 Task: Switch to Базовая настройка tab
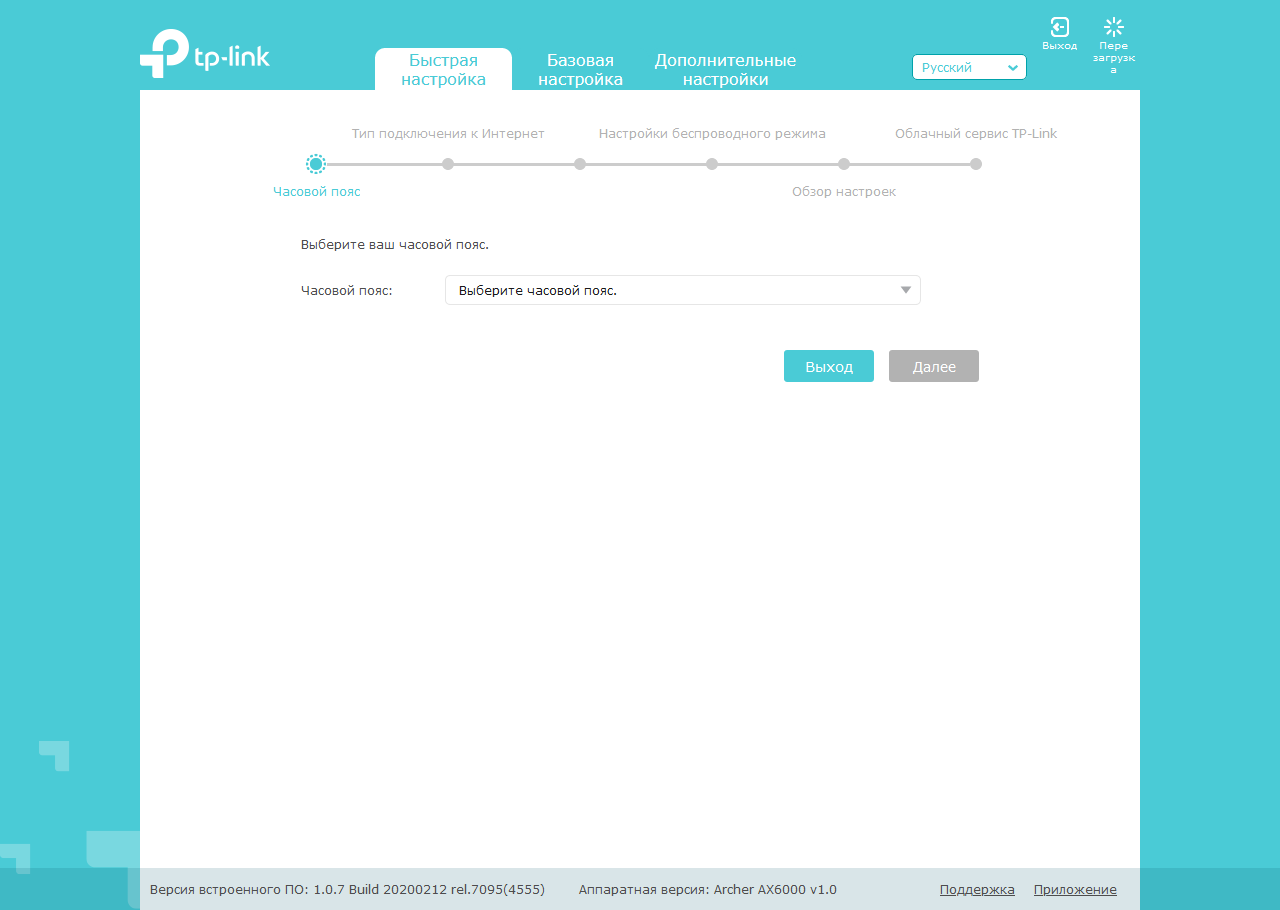[x=580, y=70]
